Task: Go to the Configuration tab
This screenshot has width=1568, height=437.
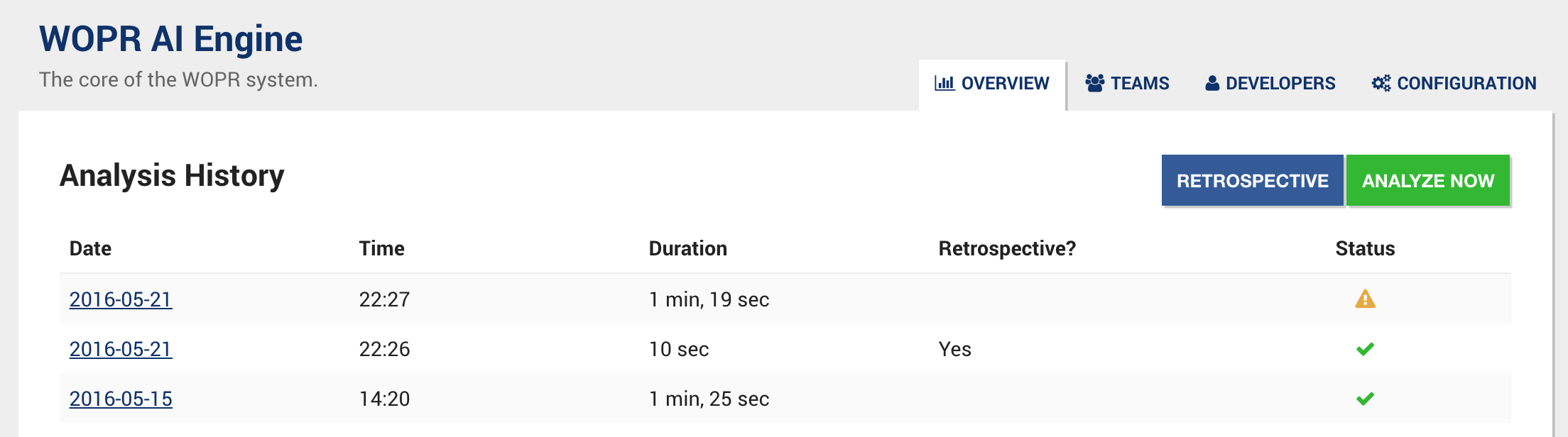Action: (x=1466, y=84)
